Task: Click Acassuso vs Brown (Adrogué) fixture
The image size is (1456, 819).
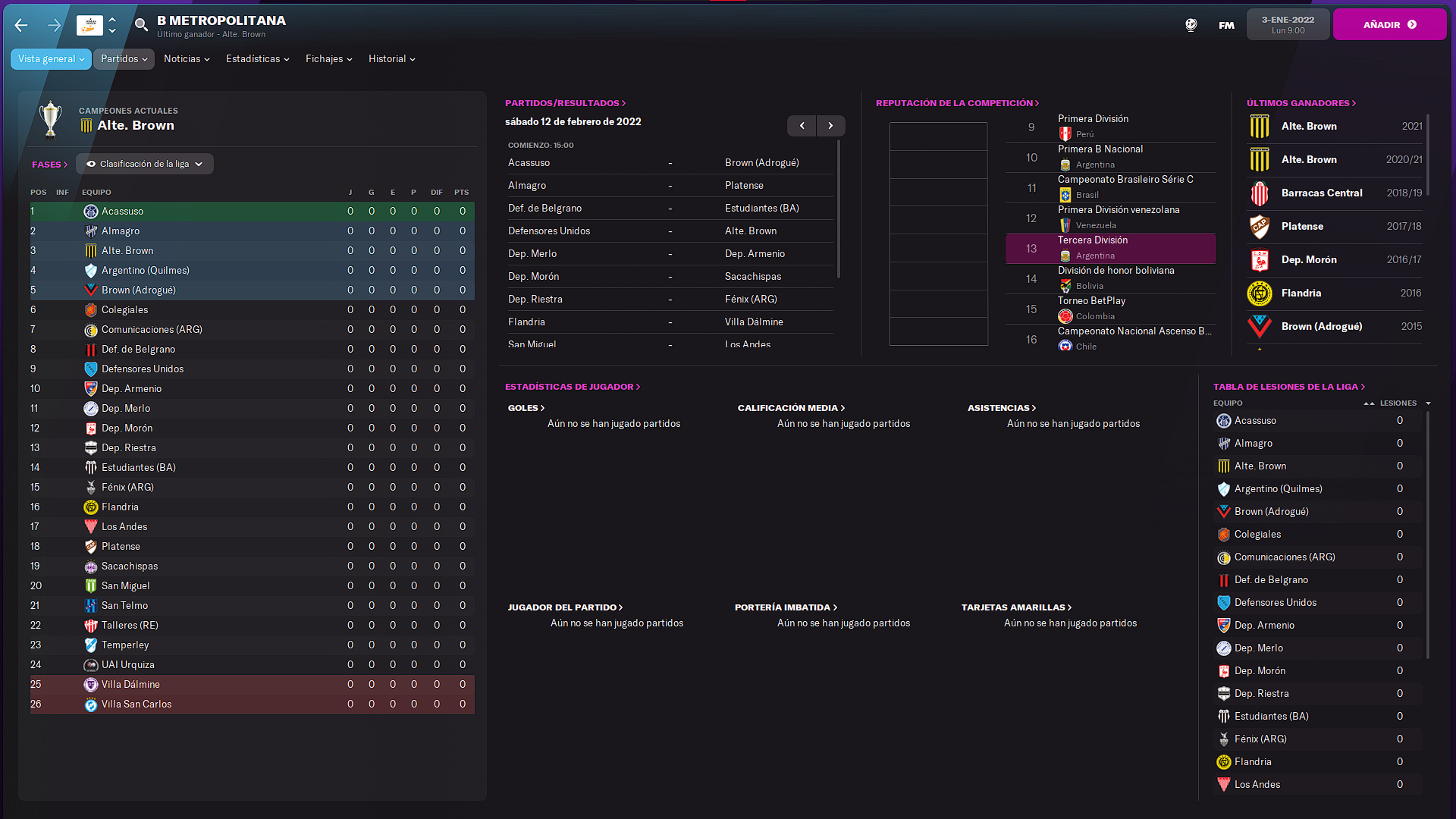Action: tap(670, 163)
